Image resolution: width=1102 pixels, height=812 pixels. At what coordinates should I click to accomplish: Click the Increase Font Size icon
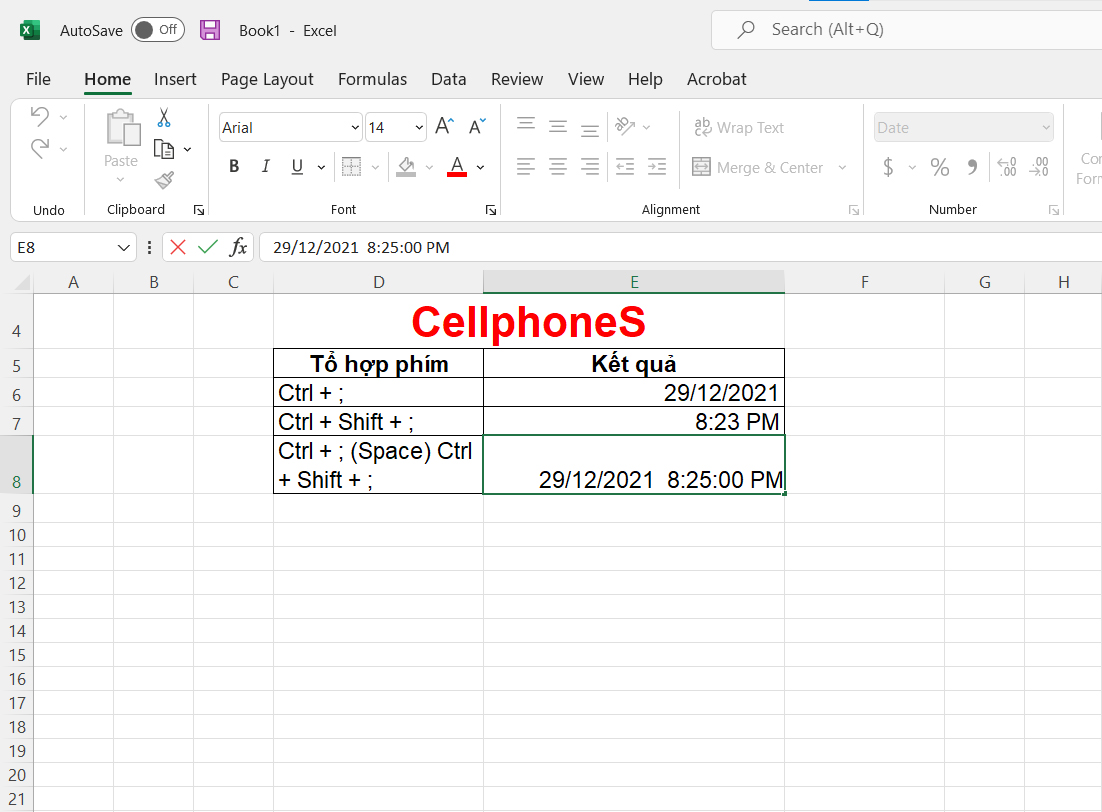tap(445, 127)
